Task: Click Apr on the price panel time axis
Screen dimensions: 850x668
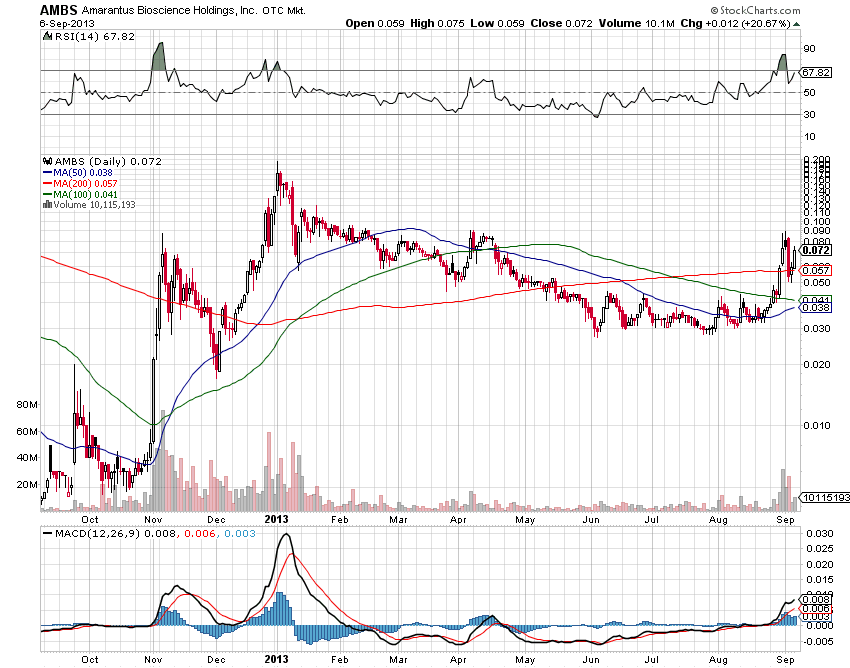Action: (458, 519)
